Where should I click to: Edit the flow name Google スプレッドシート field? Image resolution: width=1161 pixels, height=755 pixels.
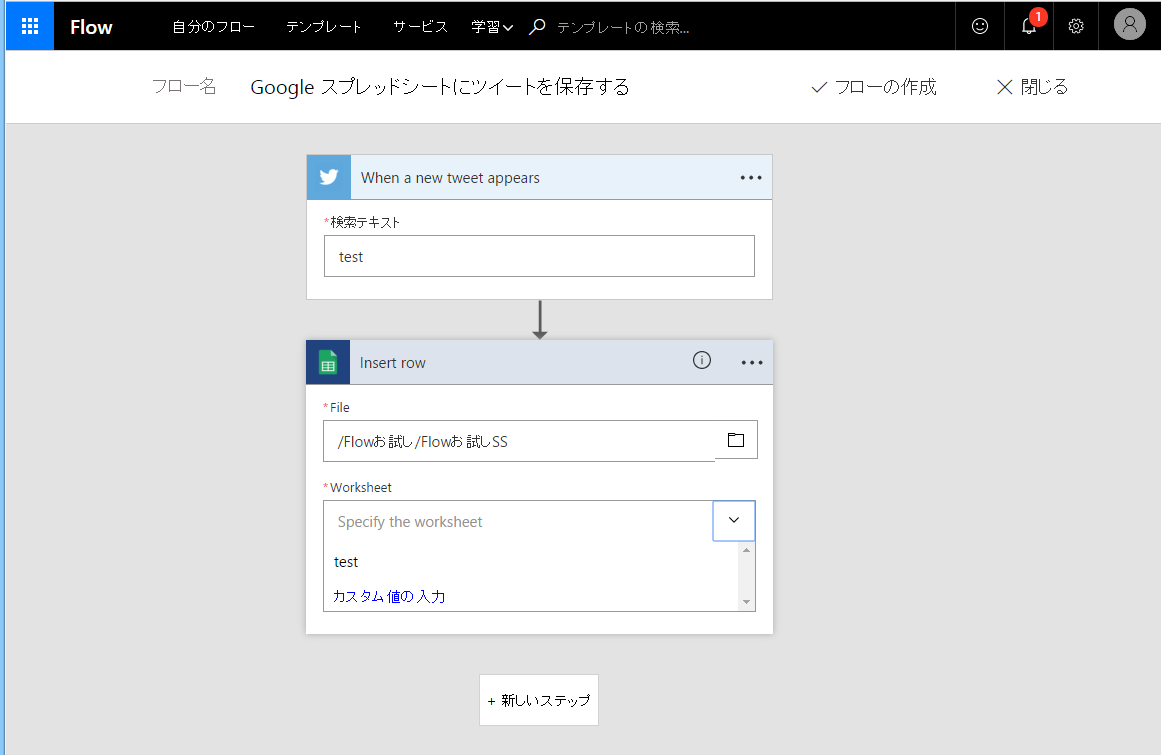[440, 87]
